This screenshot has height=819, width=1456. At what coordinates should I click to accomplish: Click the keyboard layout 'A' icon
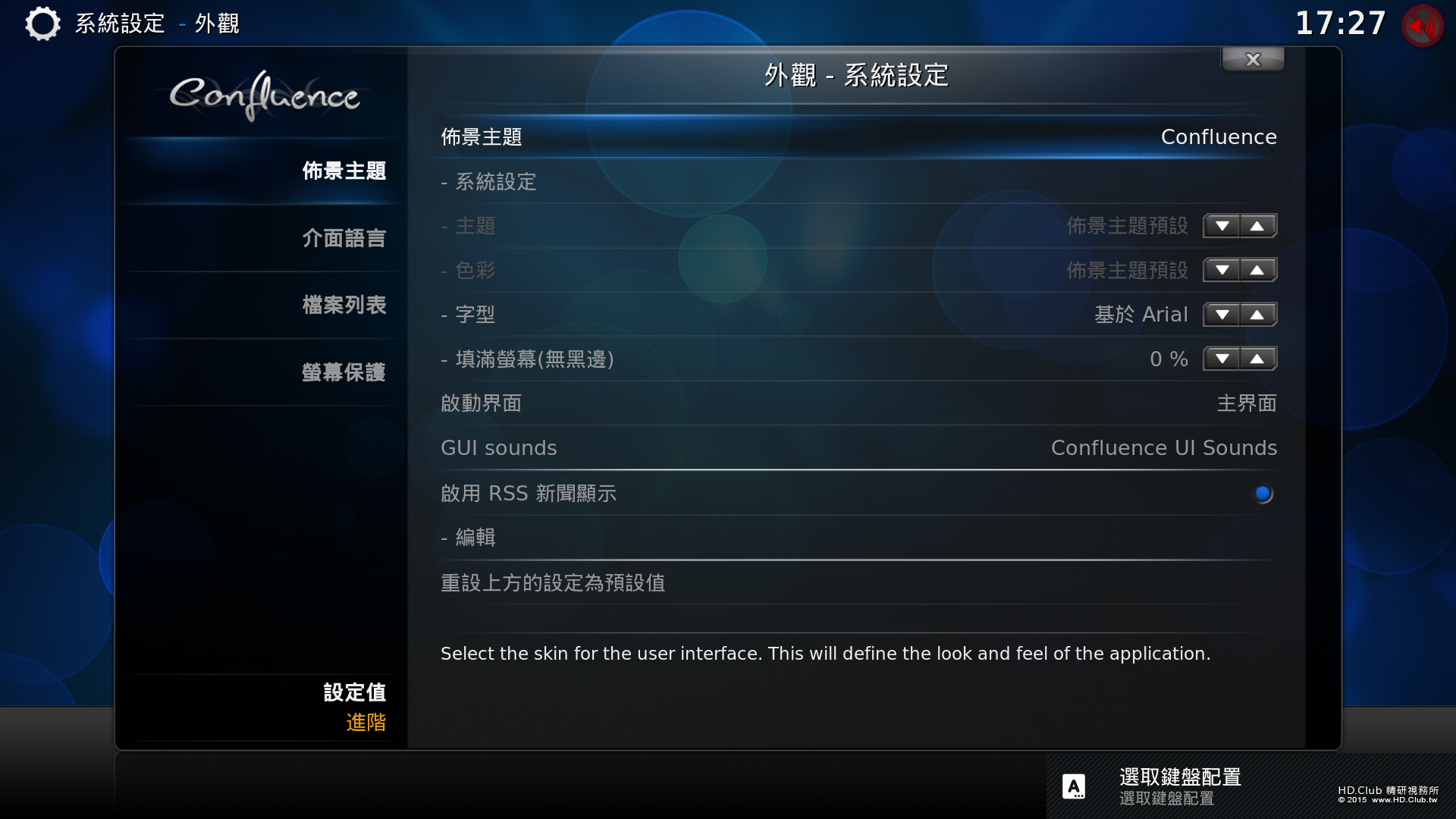click(x=1073, y=786)
